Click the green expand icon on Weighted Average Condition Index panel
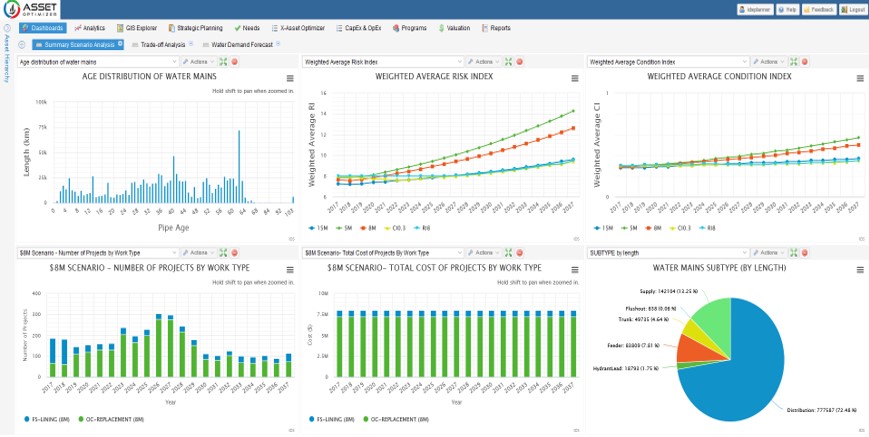This screenshot has height=437, width=869. (x=795, y=62)
